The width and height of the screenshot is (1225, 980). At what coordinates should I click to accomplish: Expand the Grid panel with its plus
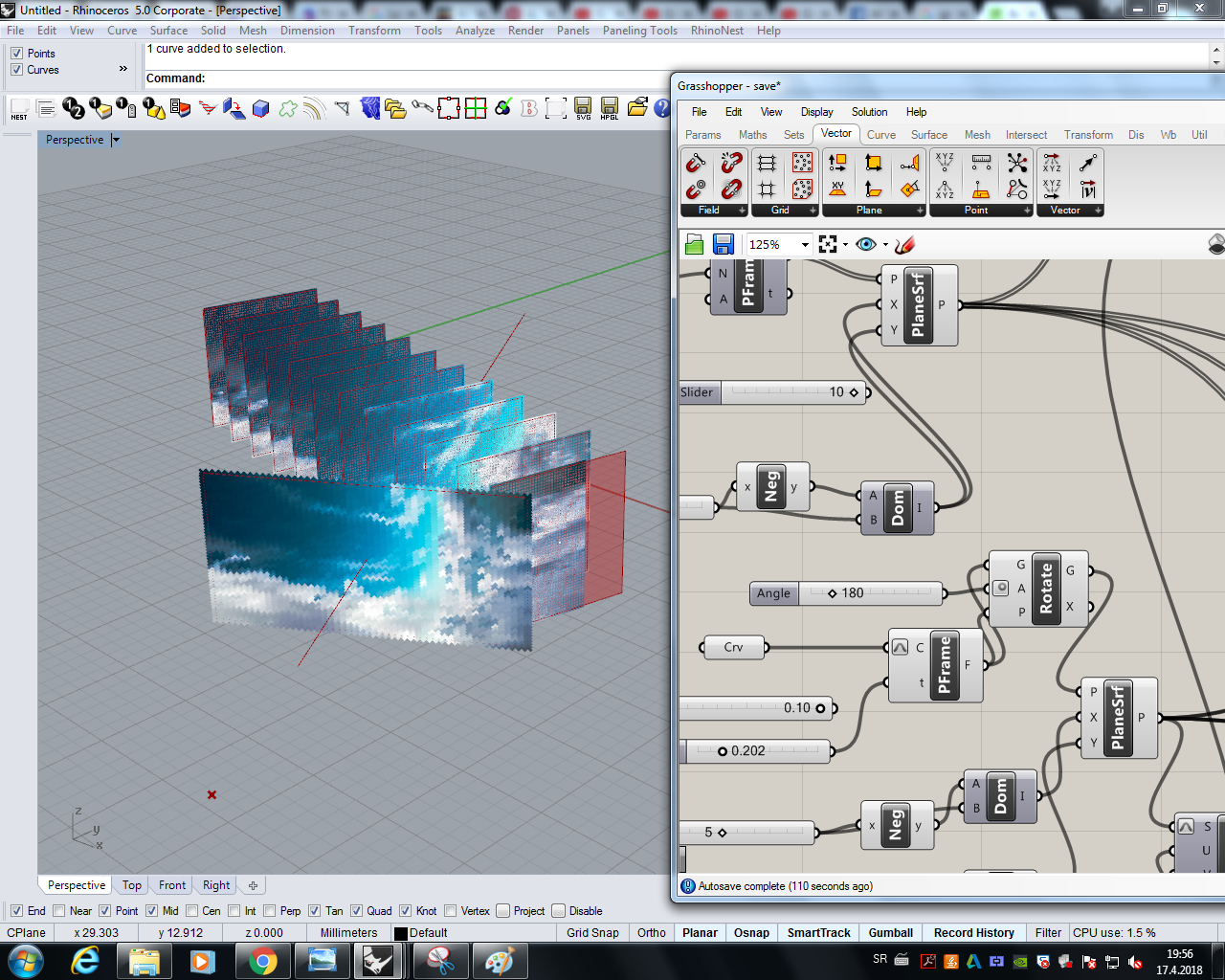pos(813,211)
